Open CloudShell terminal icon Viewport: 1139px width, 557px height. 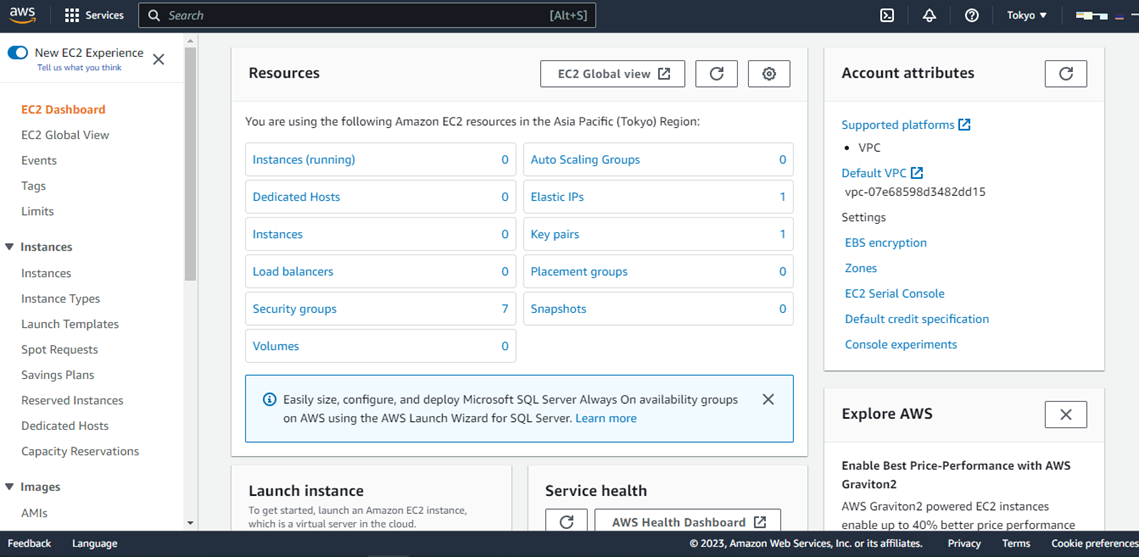tap(886, 15)
